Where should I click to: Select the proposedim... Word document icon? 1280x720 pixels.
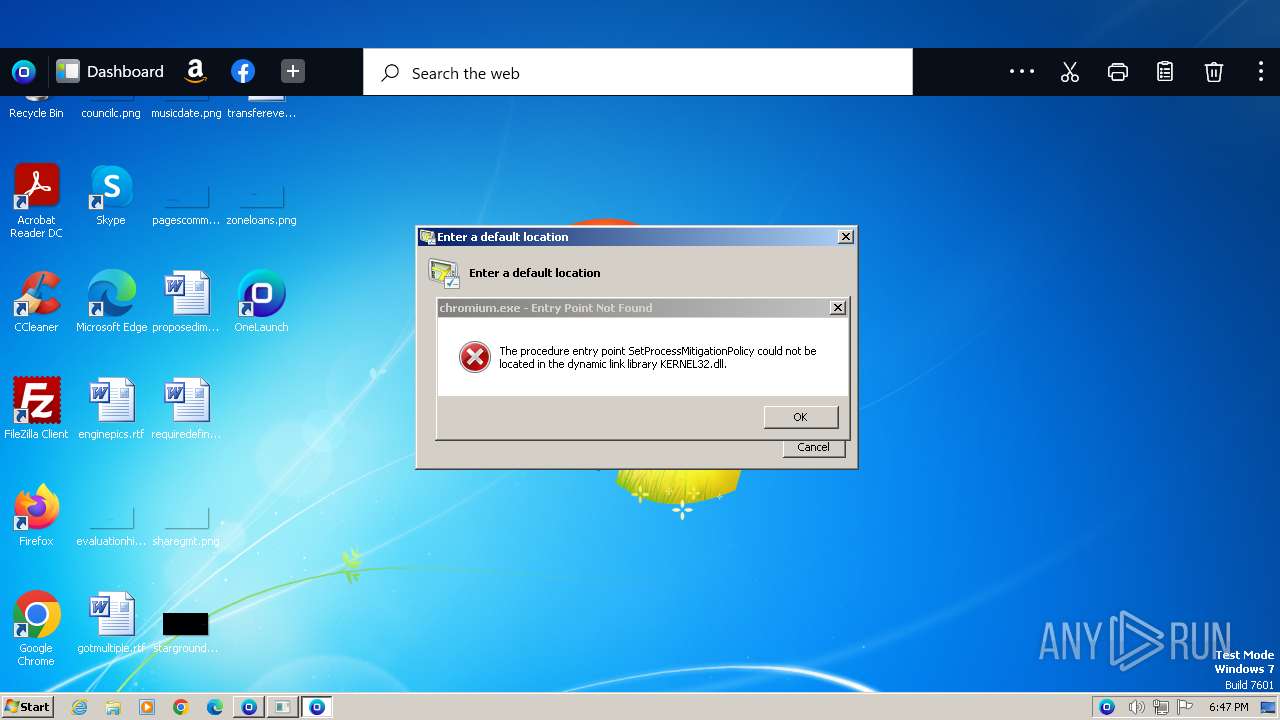click(186, 302)
